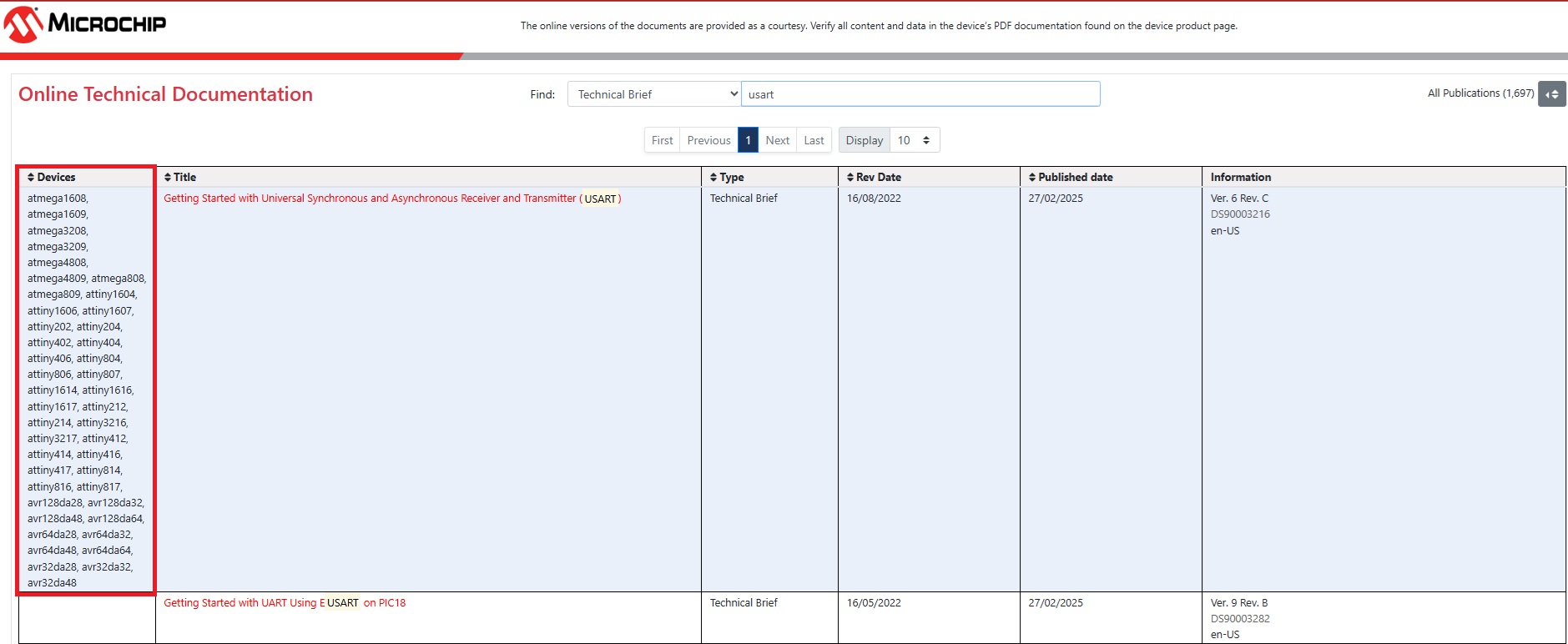The image size is (1568, 644).
Task: Jump to the Last results page
Action: (x=814, y=140)
